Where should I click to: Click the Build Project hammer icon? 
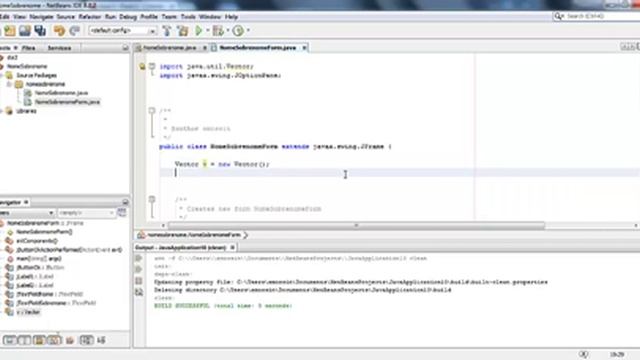click(x=167, y=31)
